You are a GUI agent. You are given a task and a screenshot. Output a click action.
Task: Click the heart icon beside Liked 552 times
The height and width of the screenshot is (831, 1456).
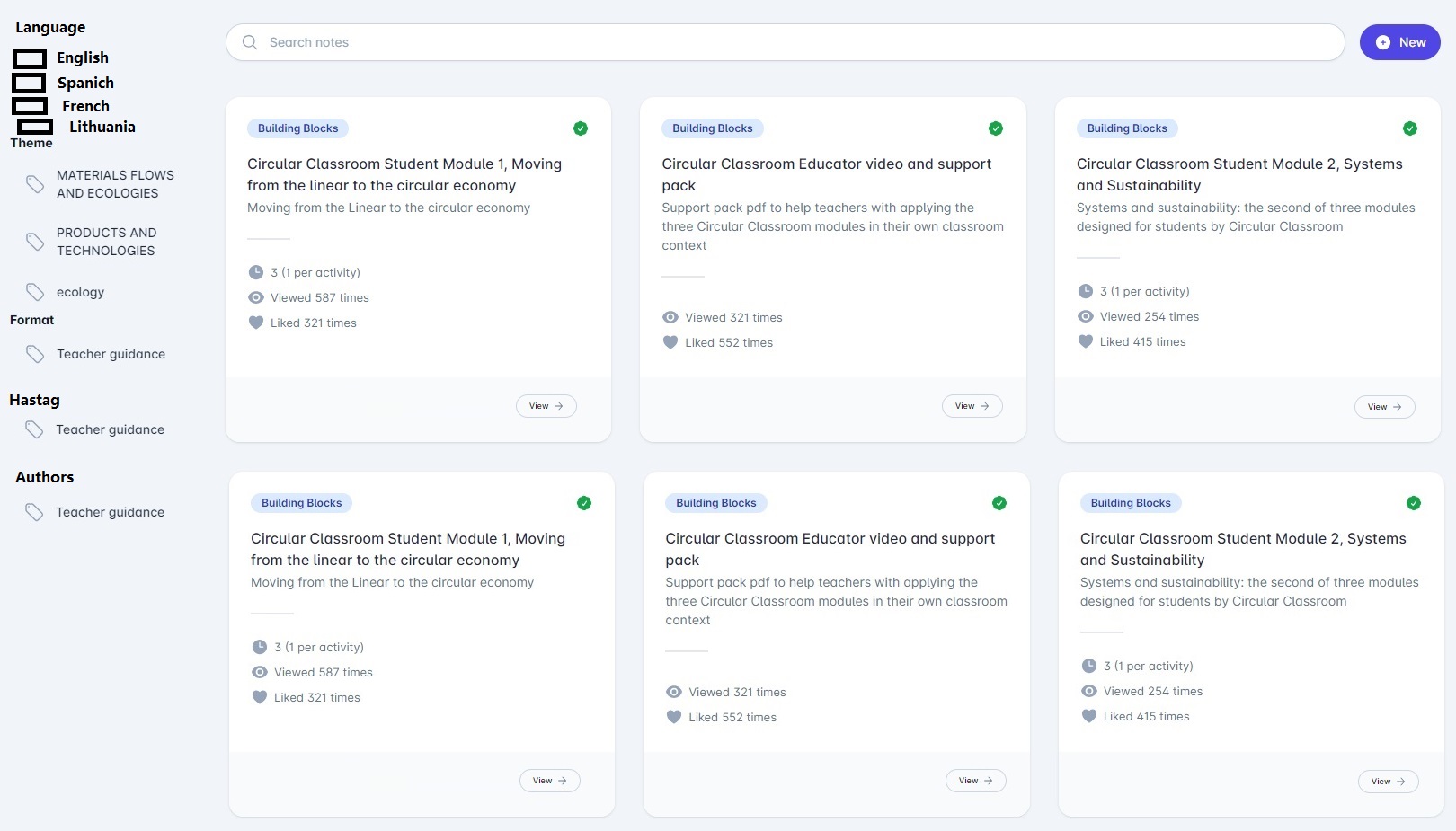point(670,342)
